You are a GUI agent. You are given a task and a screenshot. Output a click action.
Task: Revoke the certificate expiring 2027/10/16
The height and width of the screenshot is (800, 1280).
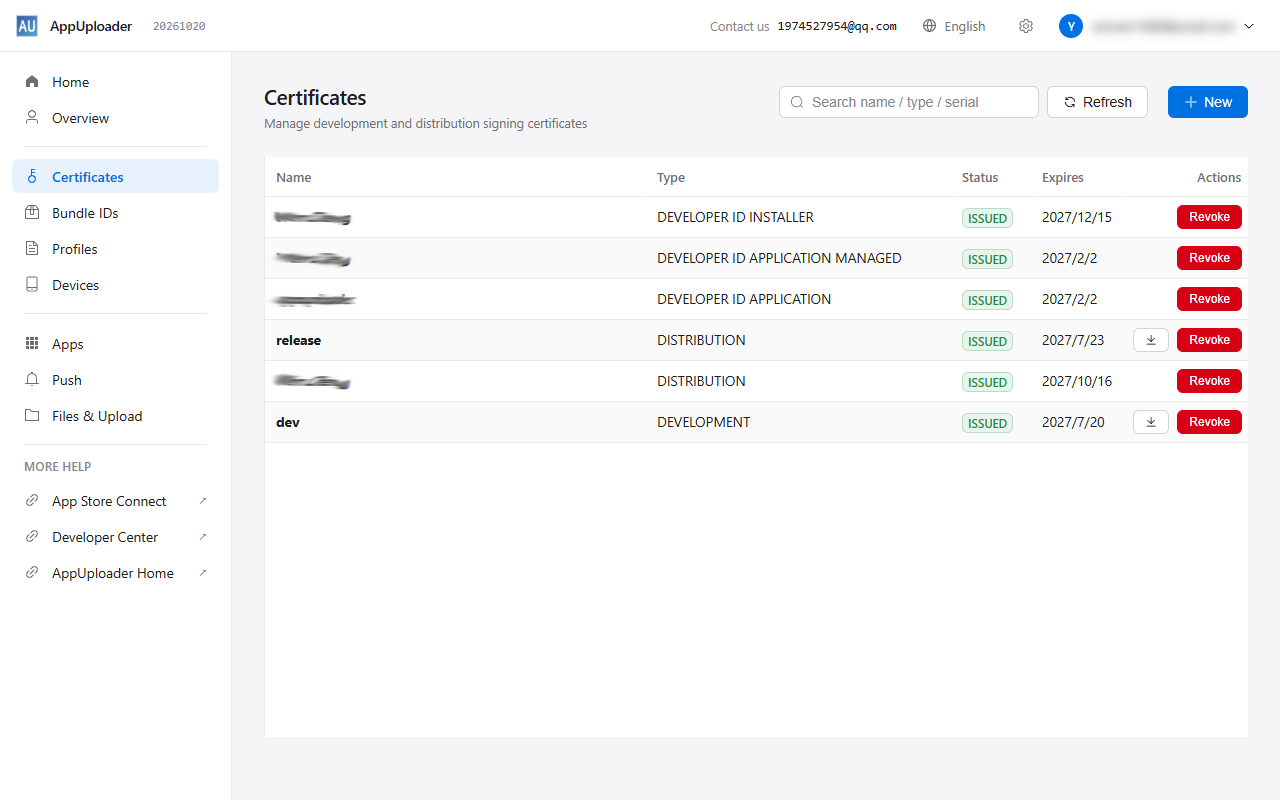1209,381
